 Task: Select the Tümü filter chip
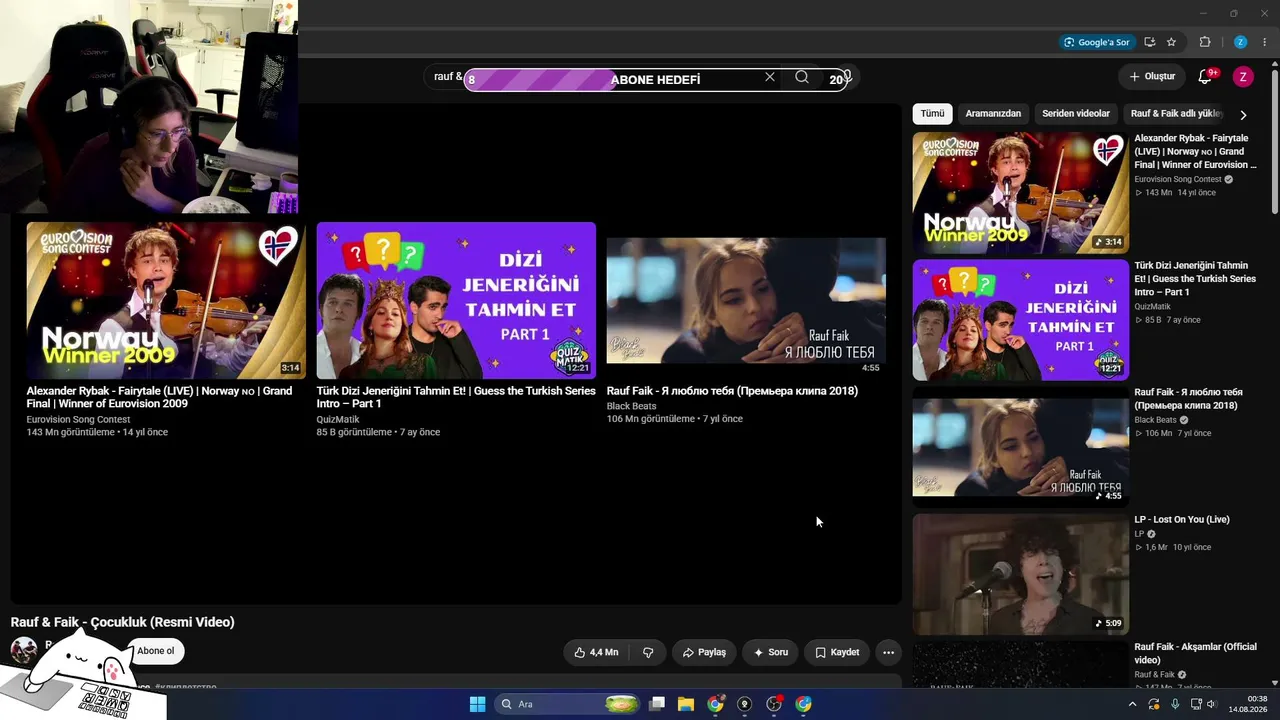click(932, 114)
